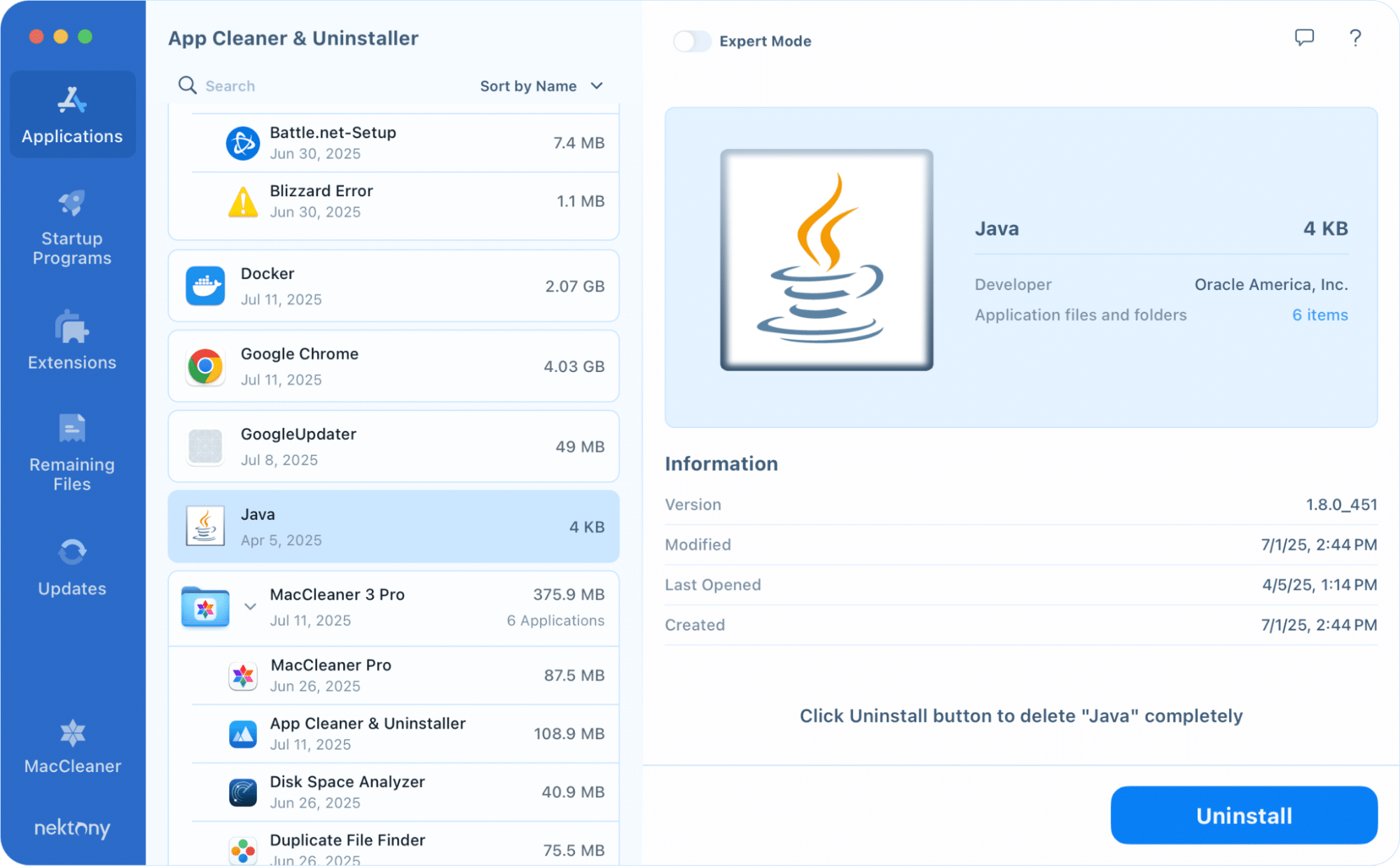1400x866 pixels.
Task: Open the 6 items files link
Action: tap(1319, 315)
